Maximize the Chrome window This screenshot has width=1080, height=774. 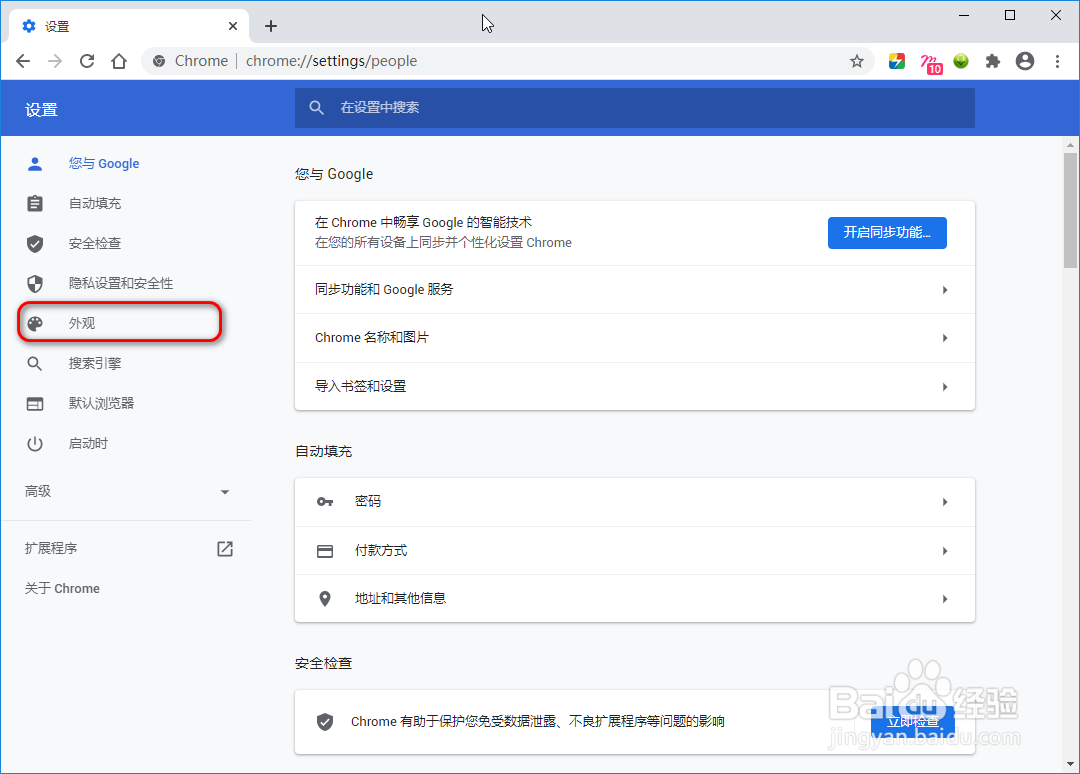pyautogui.click(x=1010, y=15)
